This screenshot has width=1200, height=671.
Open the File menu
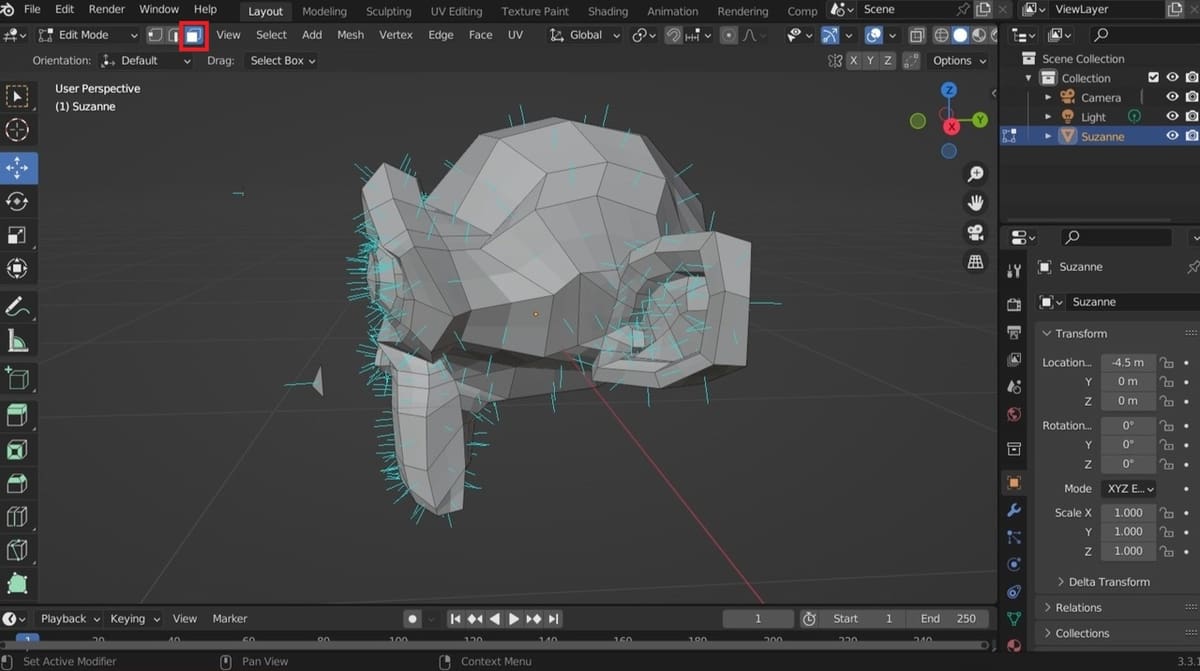click(32, 9)
